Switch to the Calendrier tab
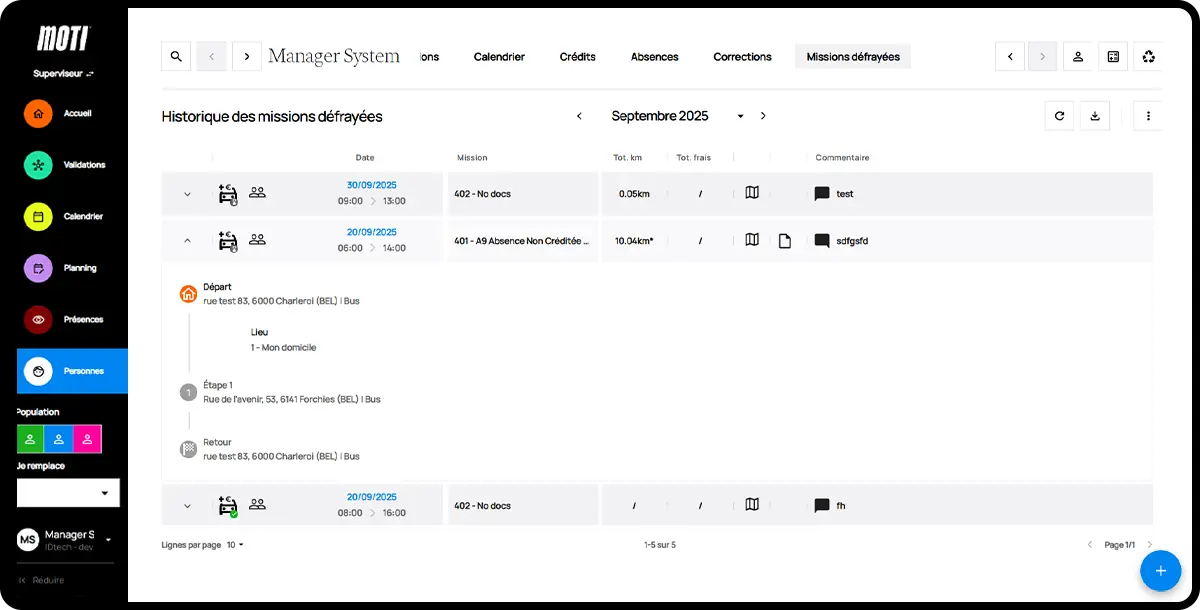The image size is (1200, 610). pos(499,57)
